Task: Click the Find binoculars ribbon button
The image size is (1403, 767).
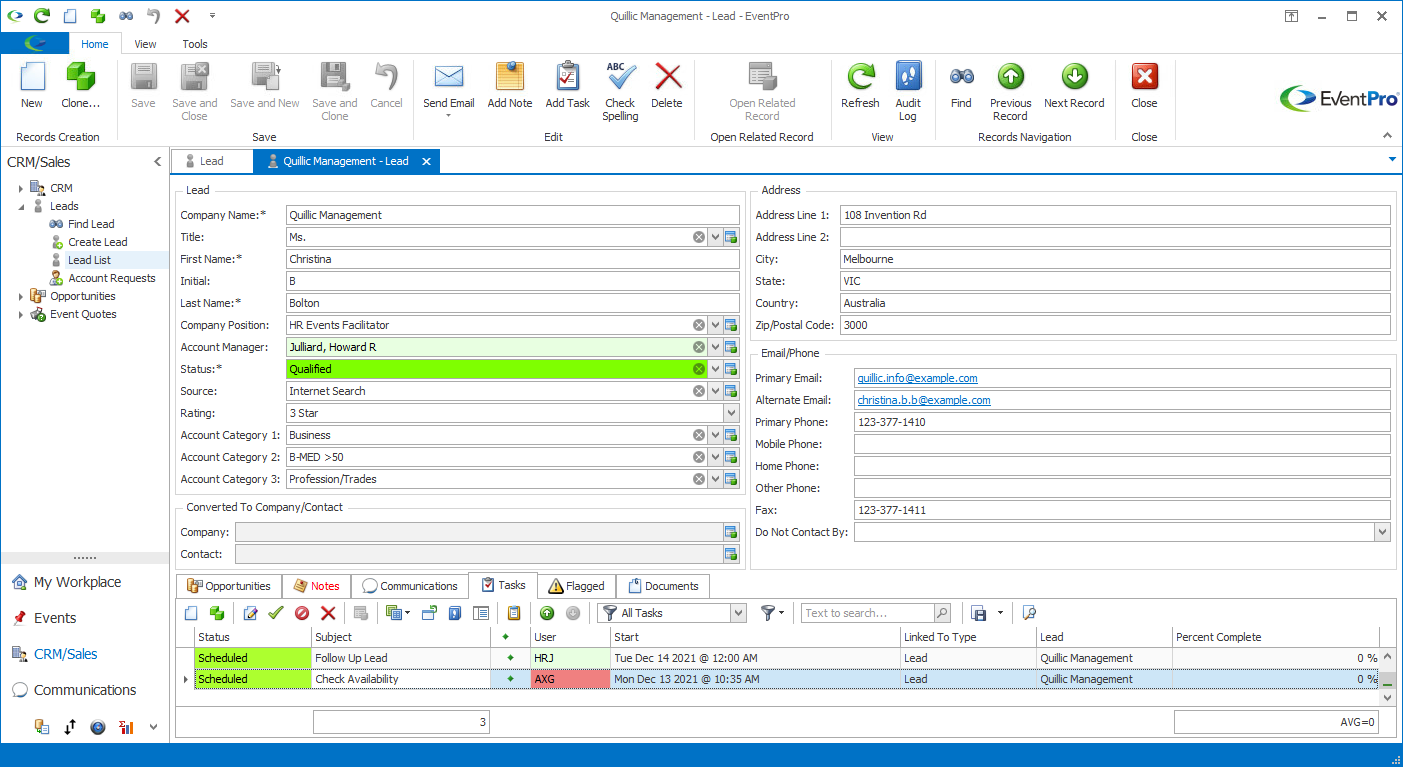Action: tap(961, 85)
